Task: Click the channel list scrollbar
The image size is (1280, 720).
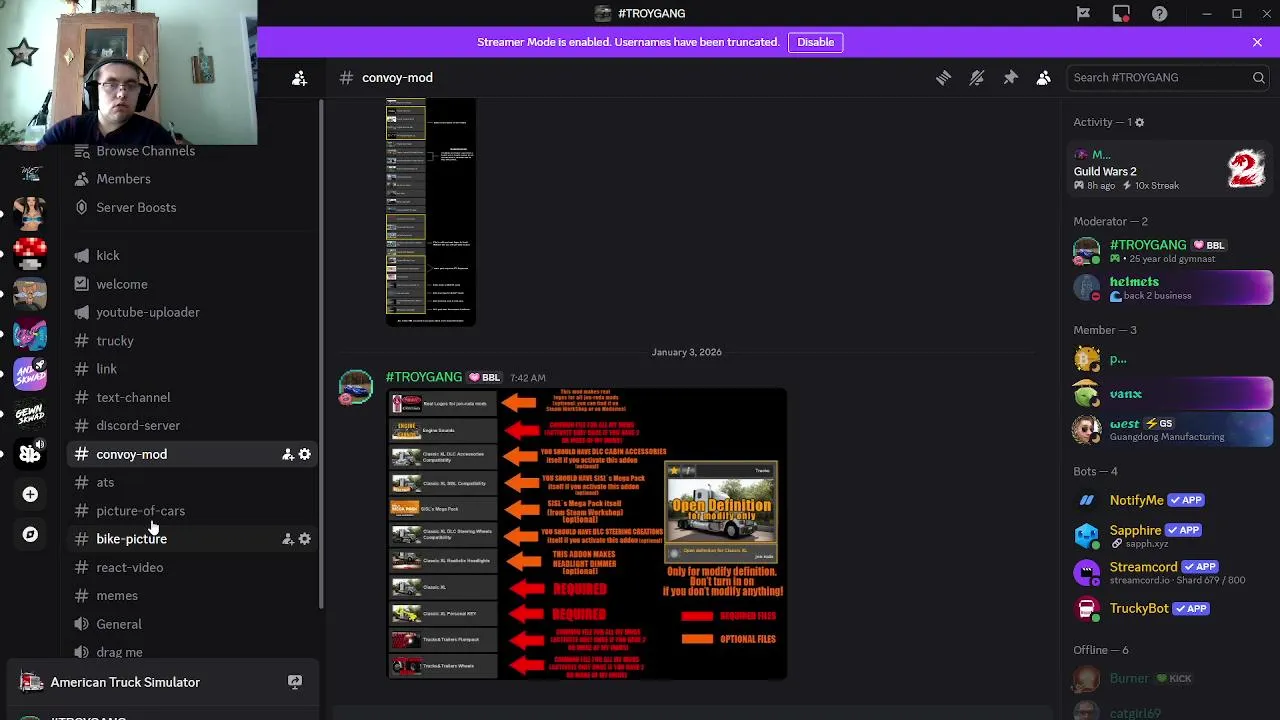Action: coord(321,355)
